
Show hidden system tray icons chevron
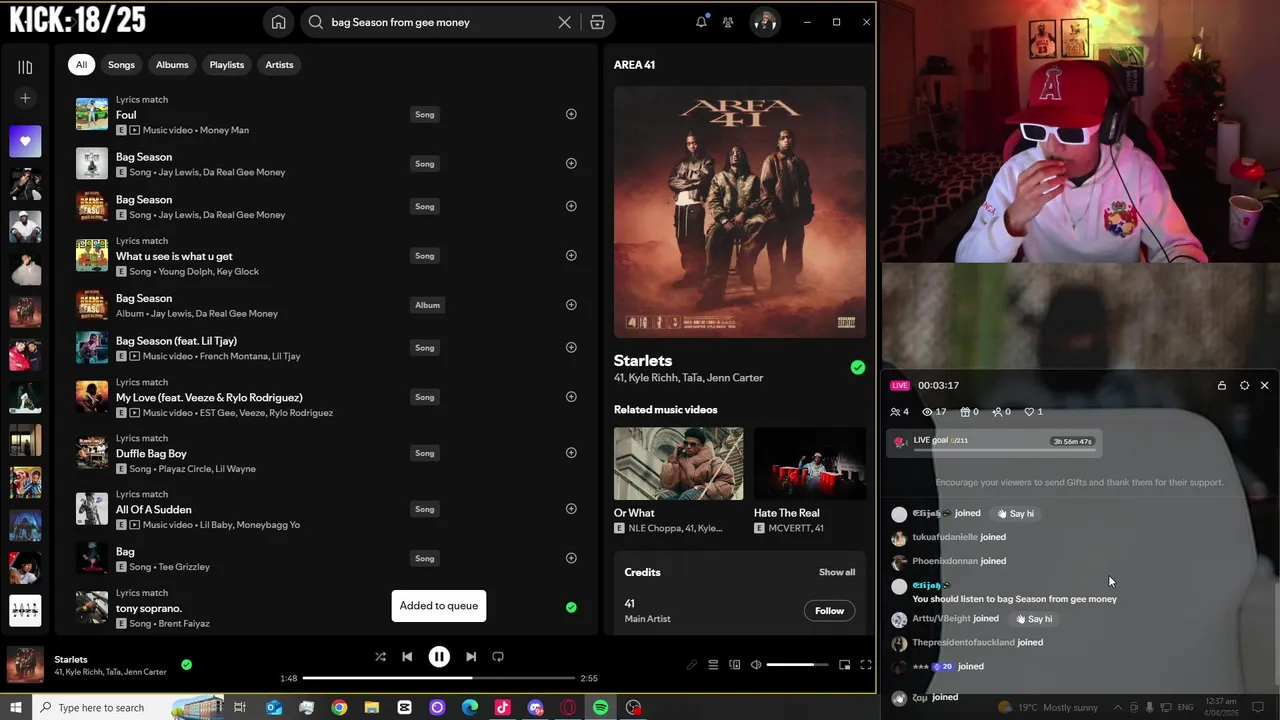click(x=1118, y=707)
